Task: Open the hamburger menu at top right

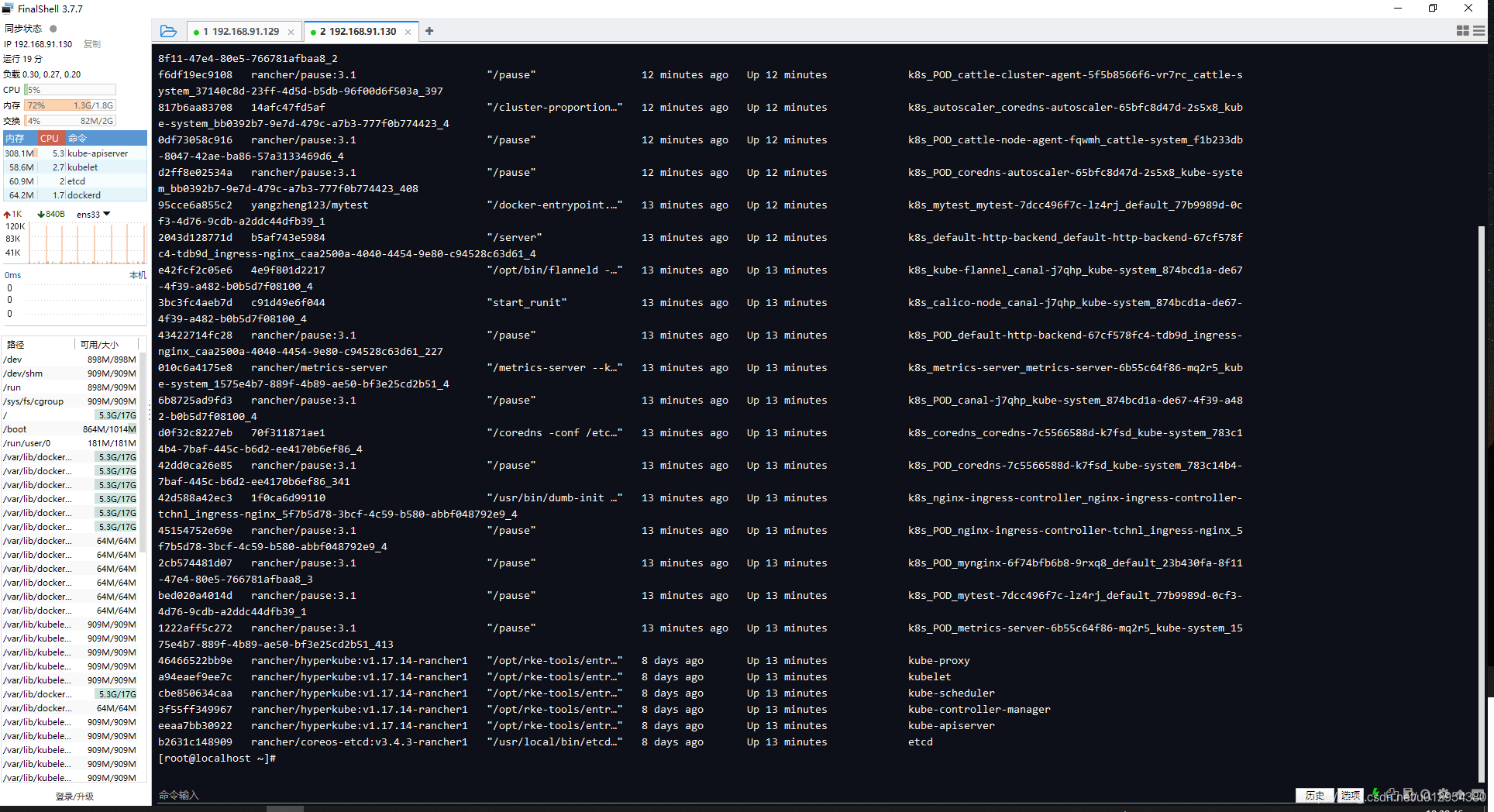Action: (x=1479, y=31)
